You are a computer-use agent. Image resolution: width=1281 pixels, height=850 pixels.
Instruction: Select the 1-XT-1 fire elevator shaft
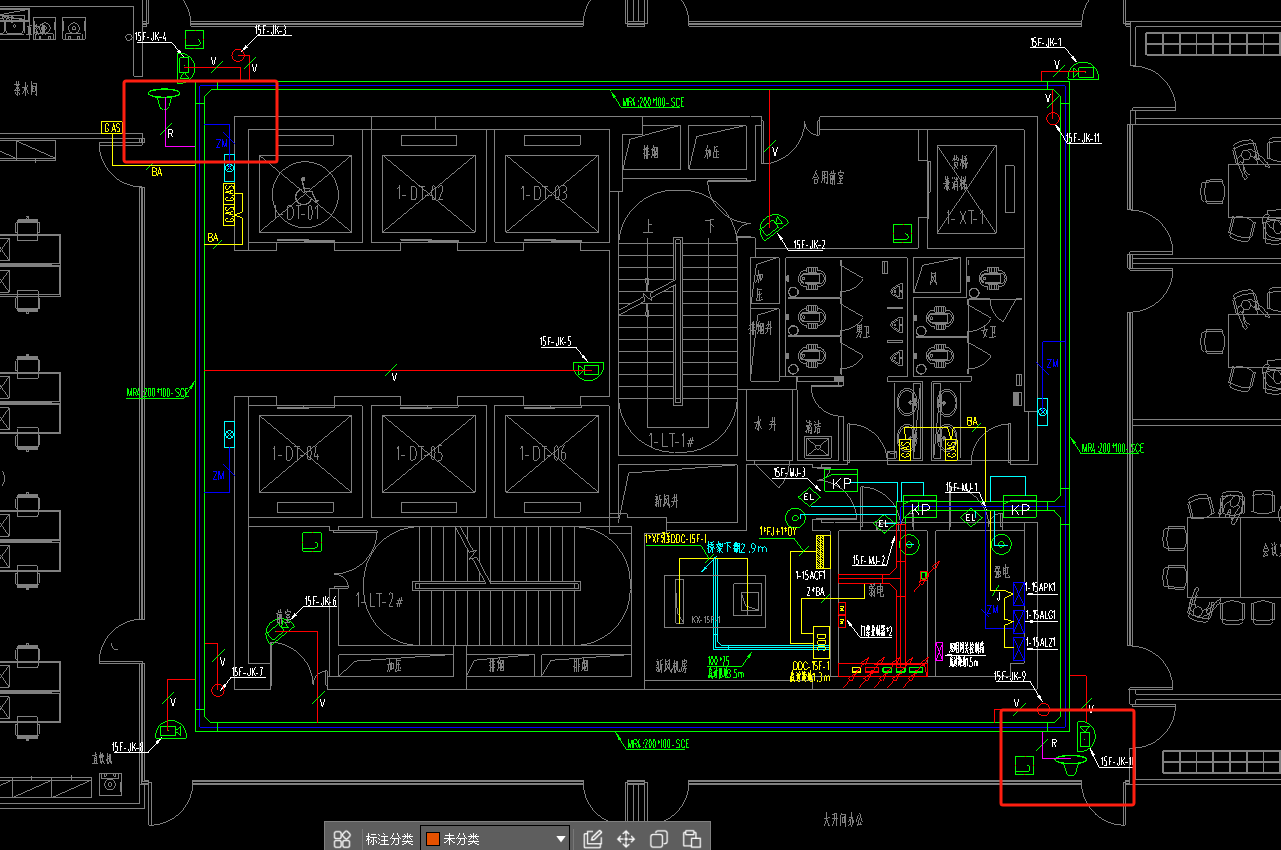pyautogui.click(x=965, y=189)
